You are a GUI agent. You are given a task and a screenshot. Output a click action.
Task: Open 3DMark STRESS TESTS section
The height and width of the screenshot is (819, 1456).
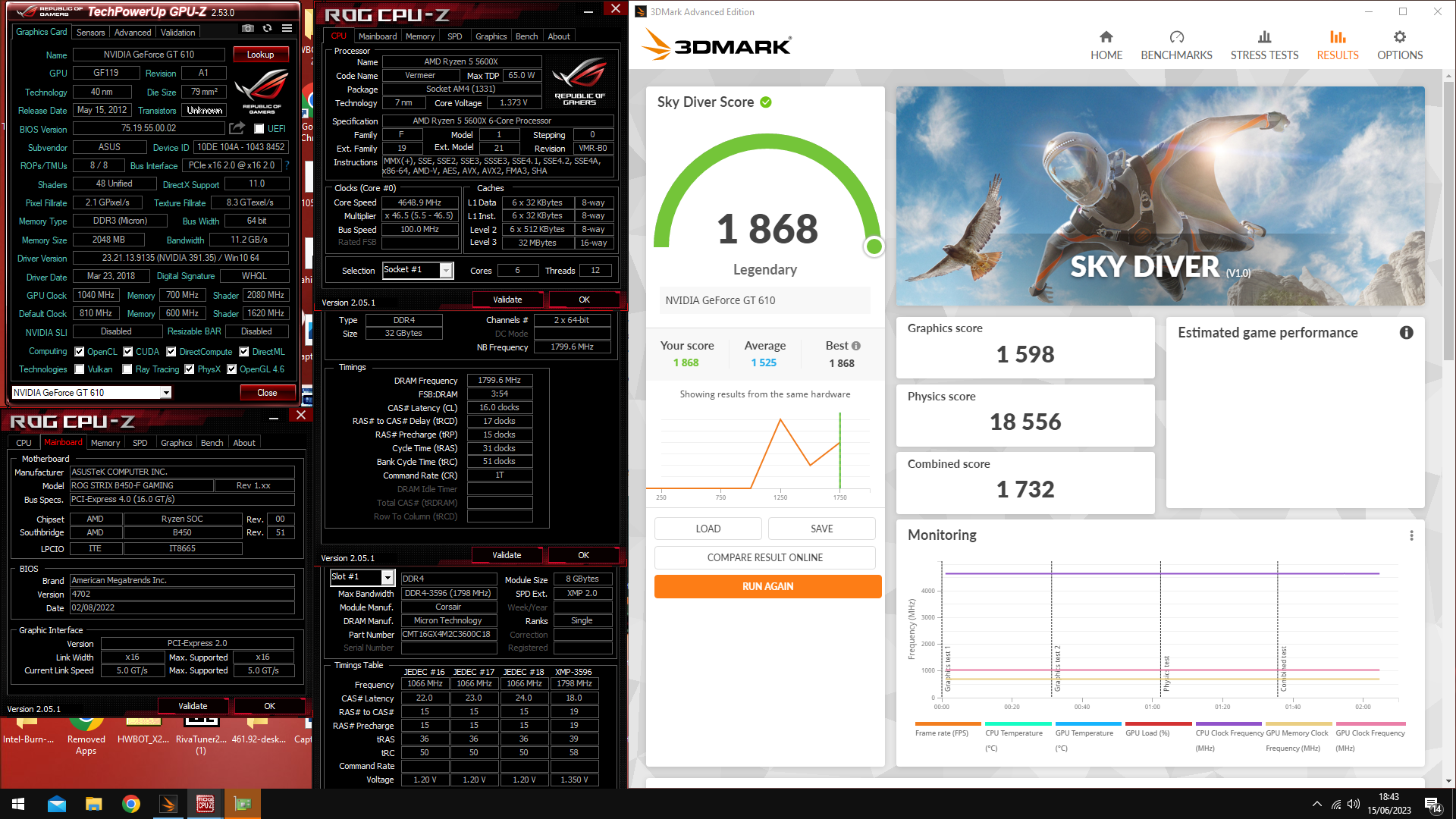(x=1264, y=45)
